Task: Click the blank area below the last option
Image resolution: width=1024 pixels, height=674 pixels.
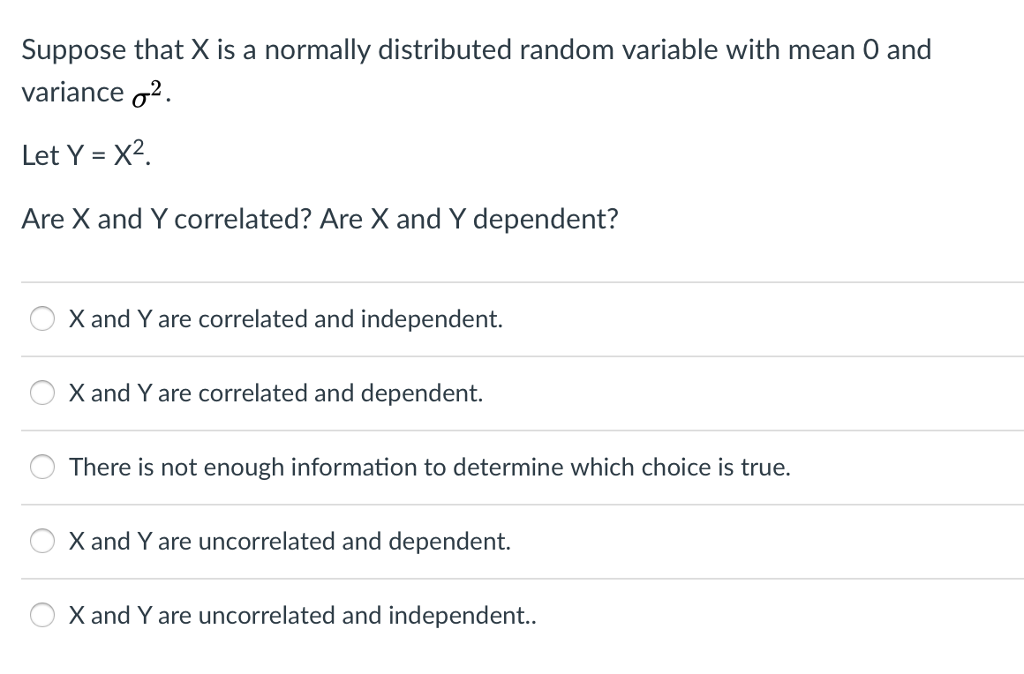Action: click(x=512, y=655)
